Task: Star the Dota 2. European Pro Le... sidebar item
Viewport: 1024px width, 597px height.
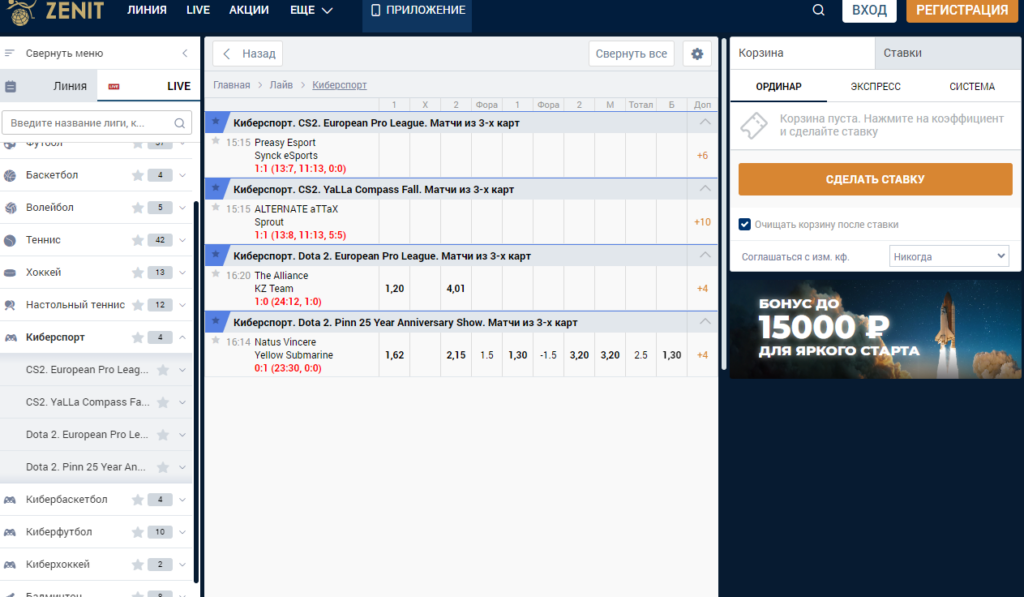Action: click(x=163, y=434)
